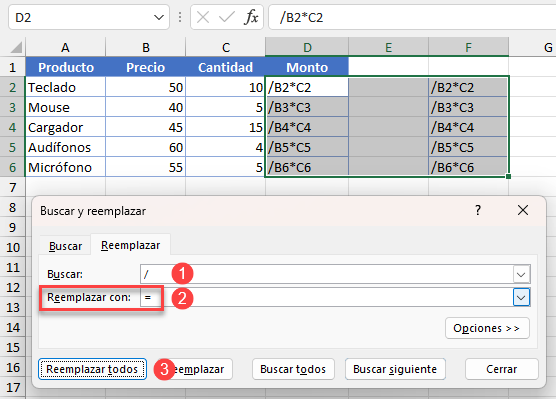This screenshot has width=556, height=399.
Task: Click the Cancel X icon in formula bar
Action: [203, 17]
